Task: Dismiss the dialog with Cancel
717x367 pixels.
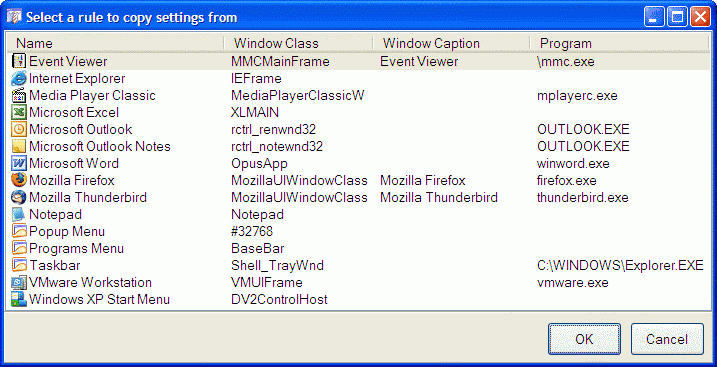Action: 667,339
